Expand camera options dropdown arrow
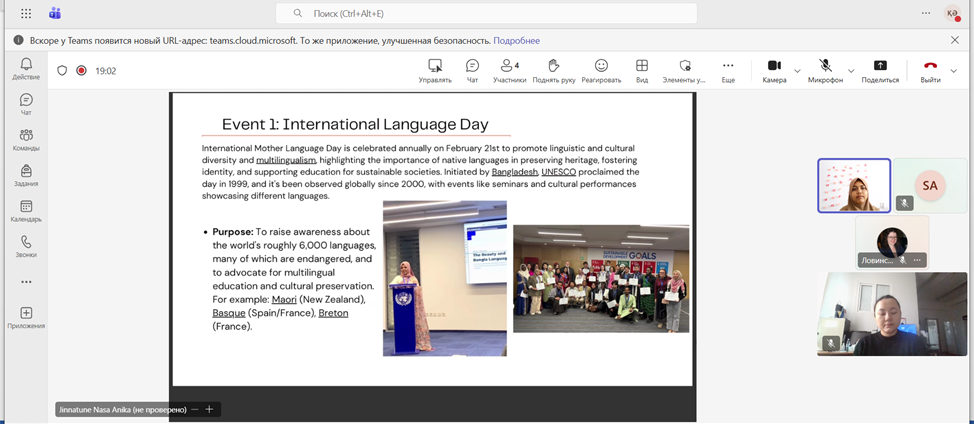Screen dimensions: 974x424 pos(797,71)
